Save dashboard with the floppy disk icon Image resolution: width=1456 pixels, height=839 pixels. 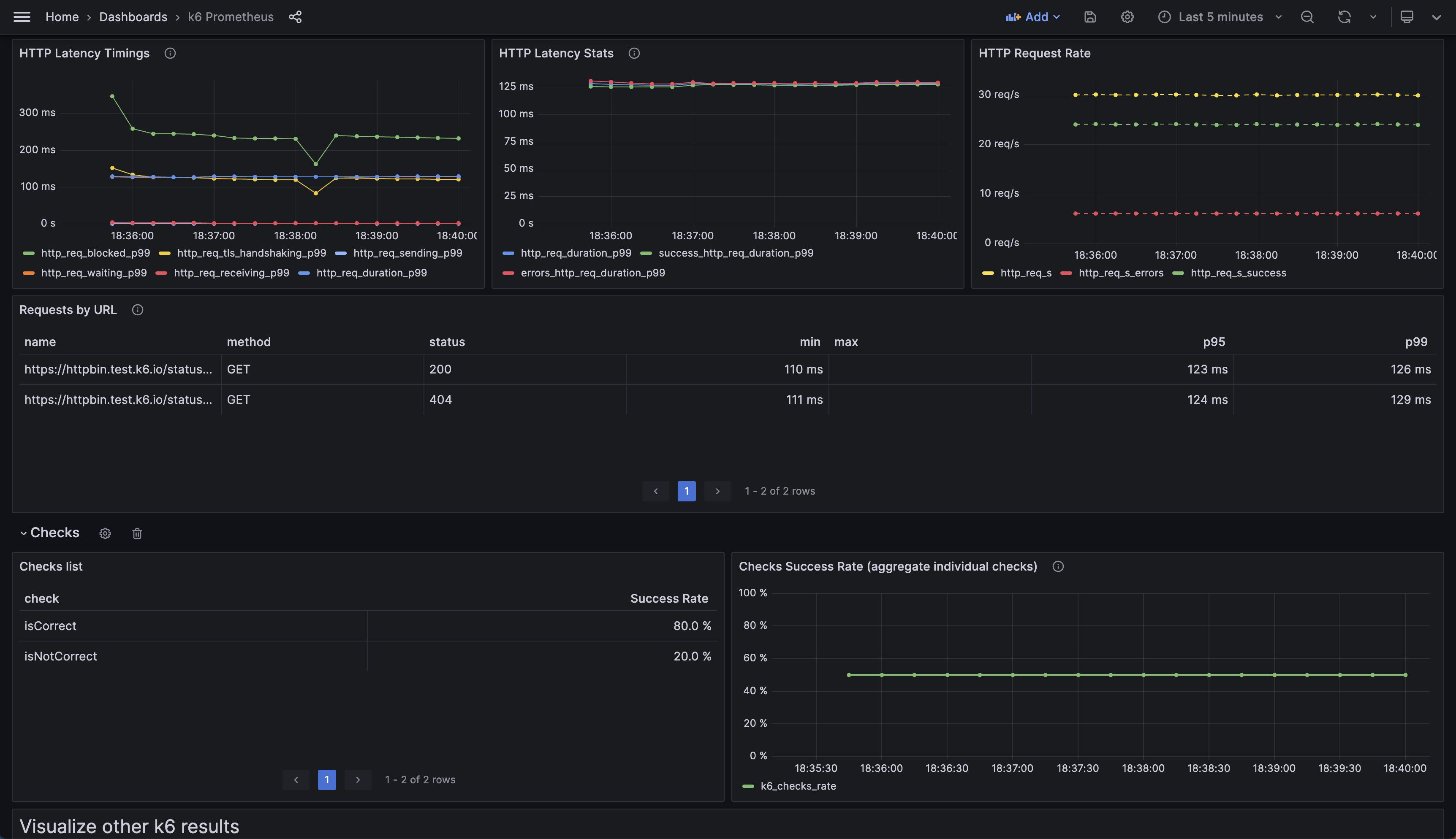pyautogui.click(x=1089, y=17)
